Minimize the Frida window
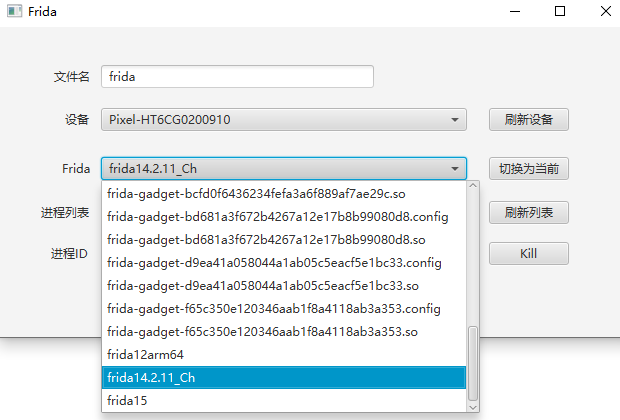Screen dimensions: 620x420 point(515,11)
